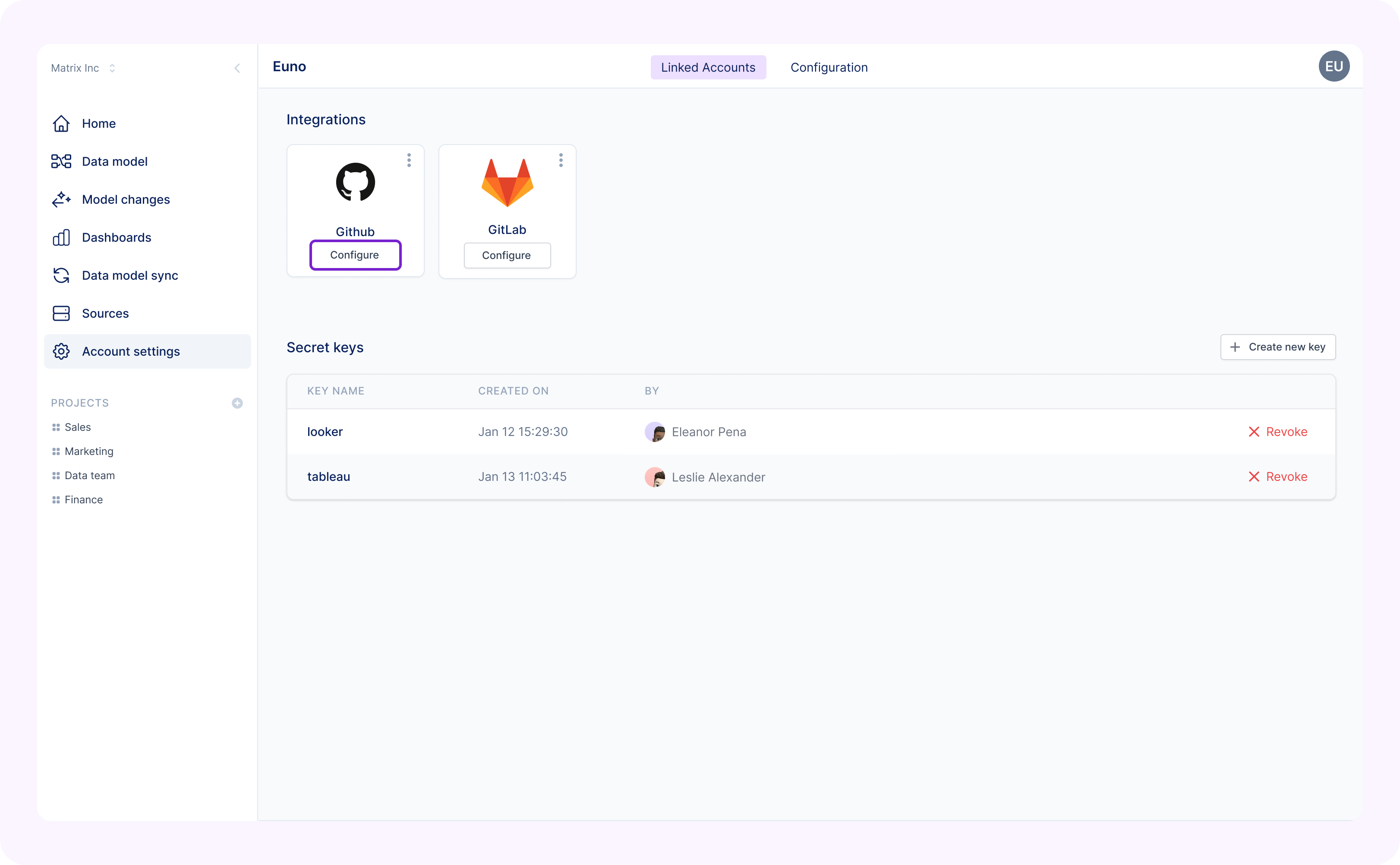
Task: Collapse the sidebar with the left chevron
Action: point(237,69)
